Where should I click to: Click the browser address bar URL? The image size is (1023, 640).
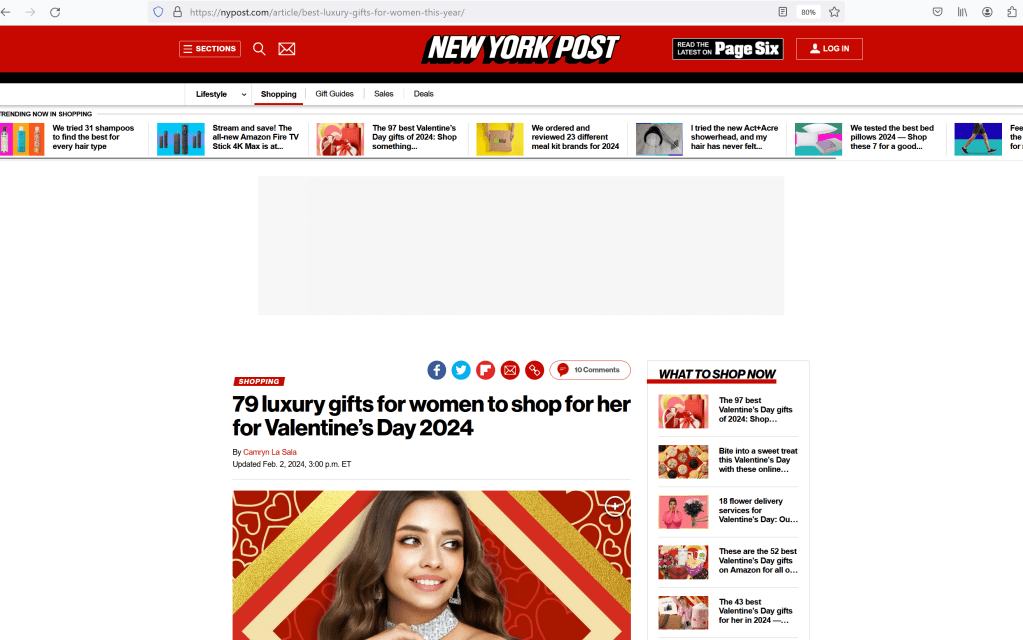tap(327, 12)
